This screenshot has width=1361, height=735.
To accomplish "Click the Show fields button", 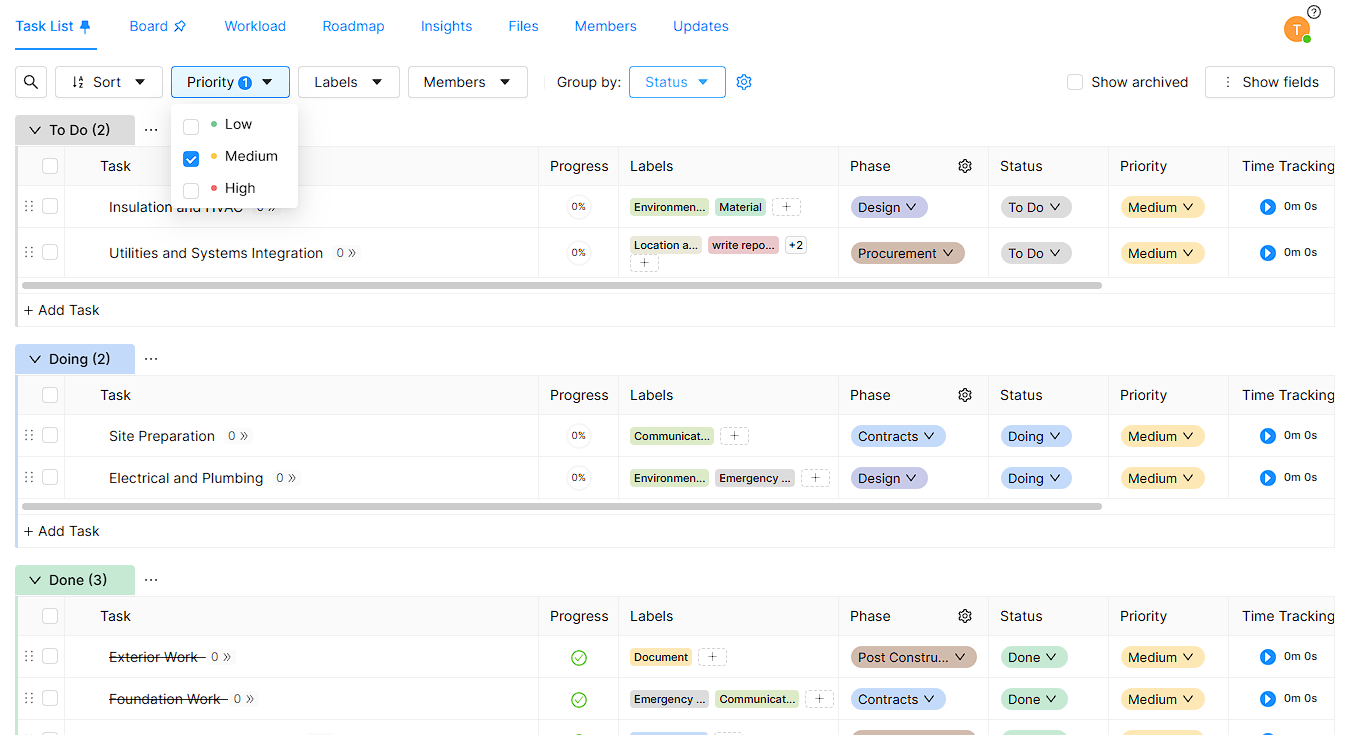I will pos(1269,82).
